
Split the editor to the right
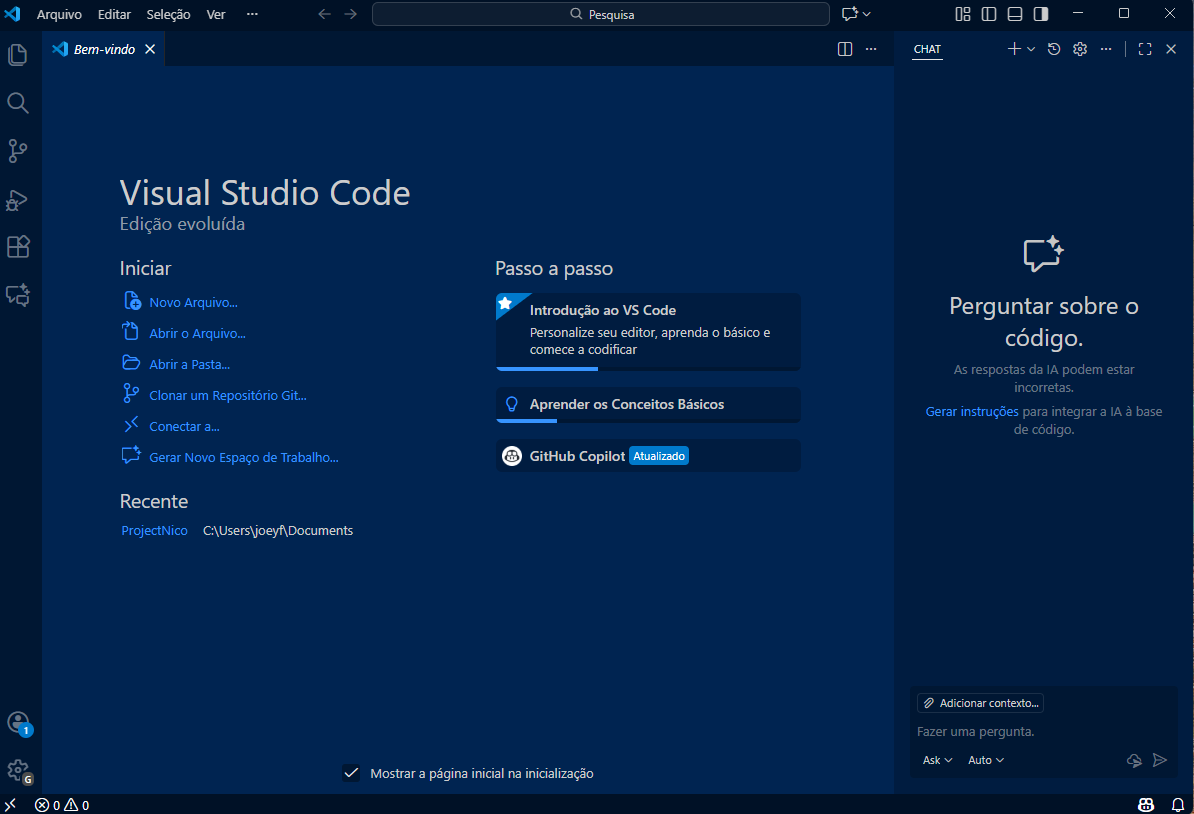click(844, 49)
